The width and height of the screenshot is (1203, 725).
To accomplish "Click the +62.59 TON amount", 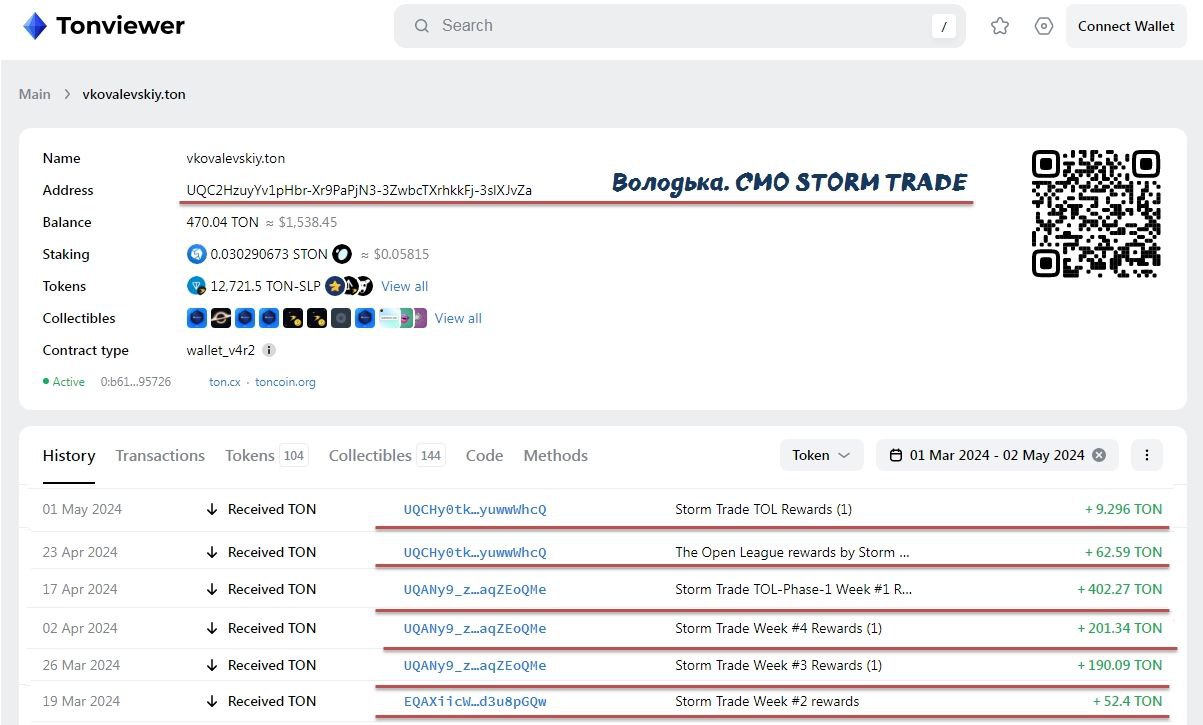I will (x=1124, y=552).
